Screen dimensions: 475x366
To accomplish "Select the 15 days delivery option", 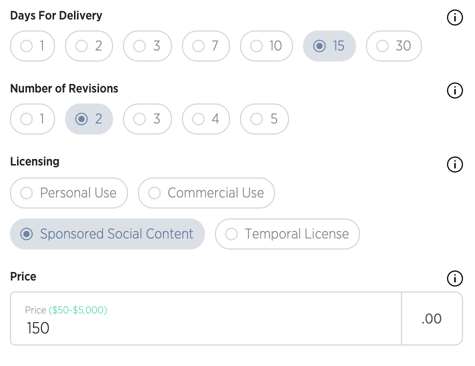I will point(329,46).
